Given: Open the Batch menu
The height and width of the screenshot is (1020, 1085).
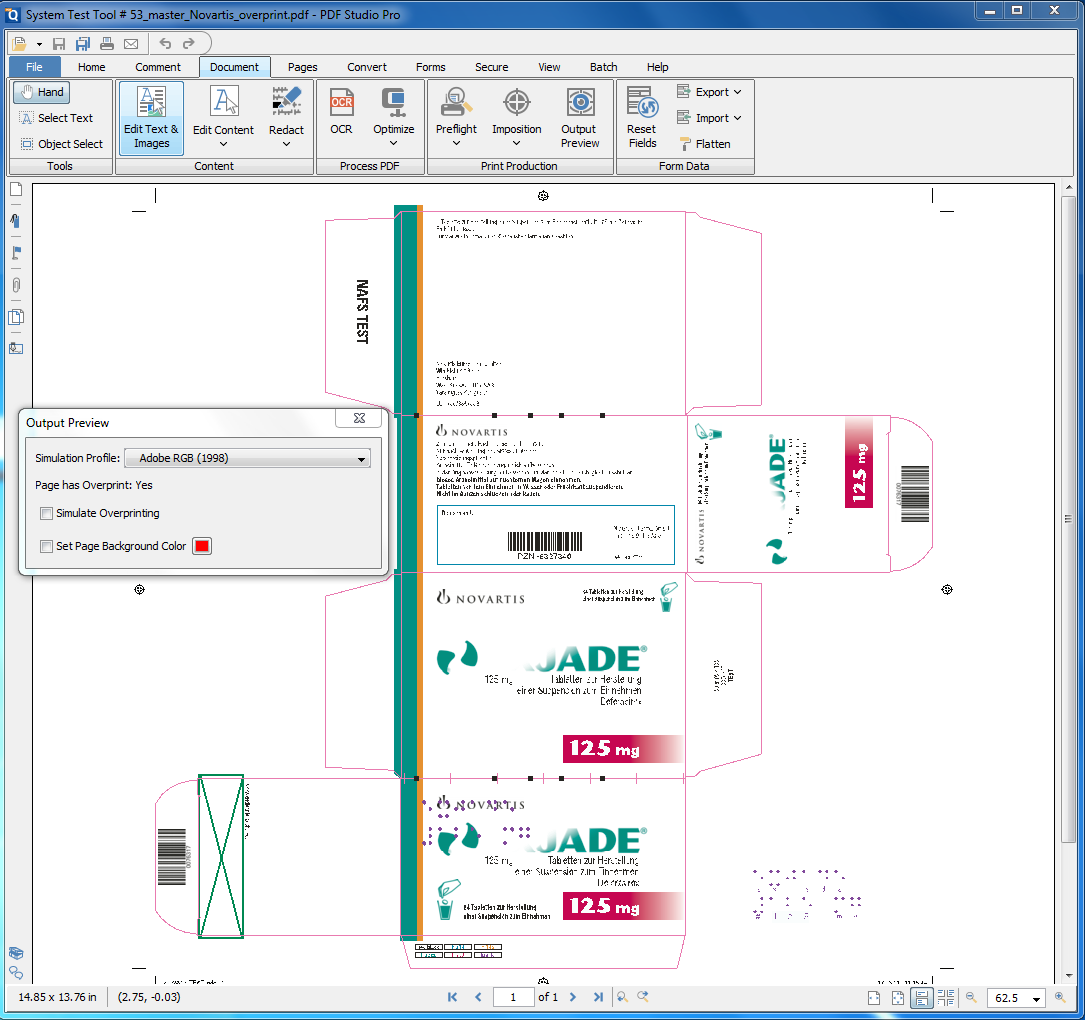Looking at the screenshot, I should tap(603, 67).
